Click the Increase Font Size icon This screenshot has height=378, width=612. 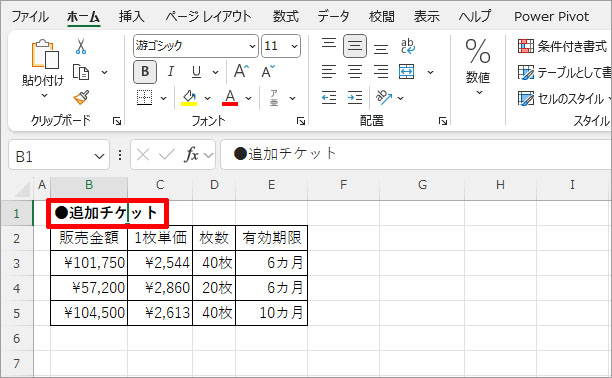(242, 71)
